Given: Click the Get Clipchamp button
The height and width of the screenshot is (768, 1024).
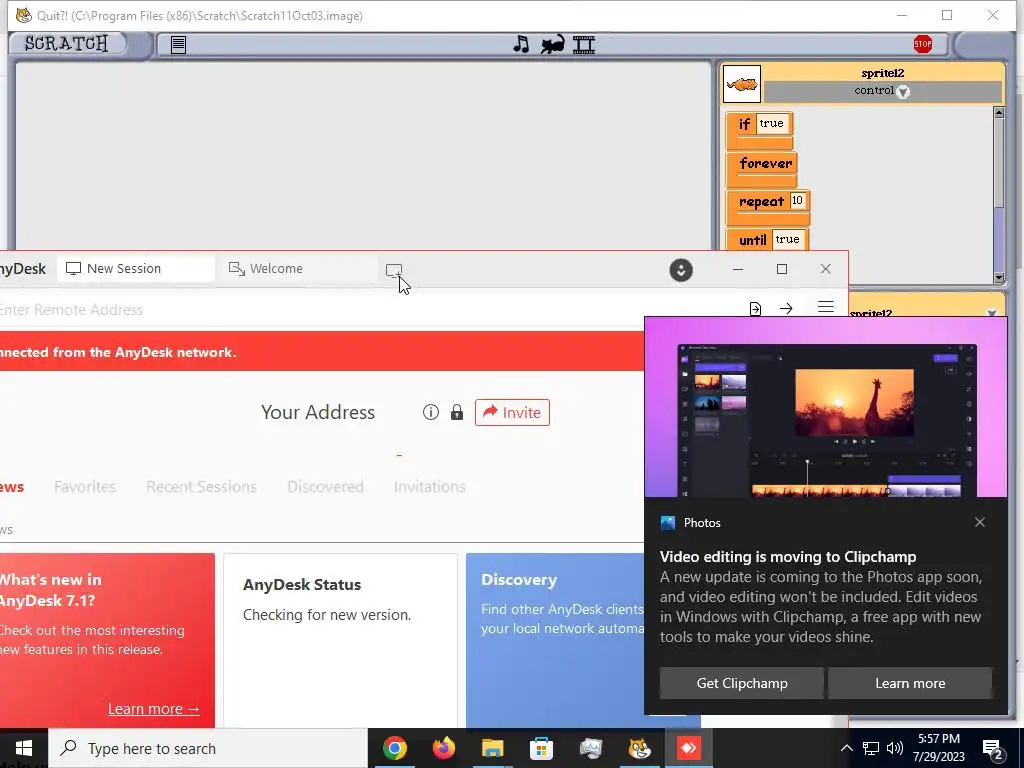Looking at the screenshot, I should click(x=742, y=683).
